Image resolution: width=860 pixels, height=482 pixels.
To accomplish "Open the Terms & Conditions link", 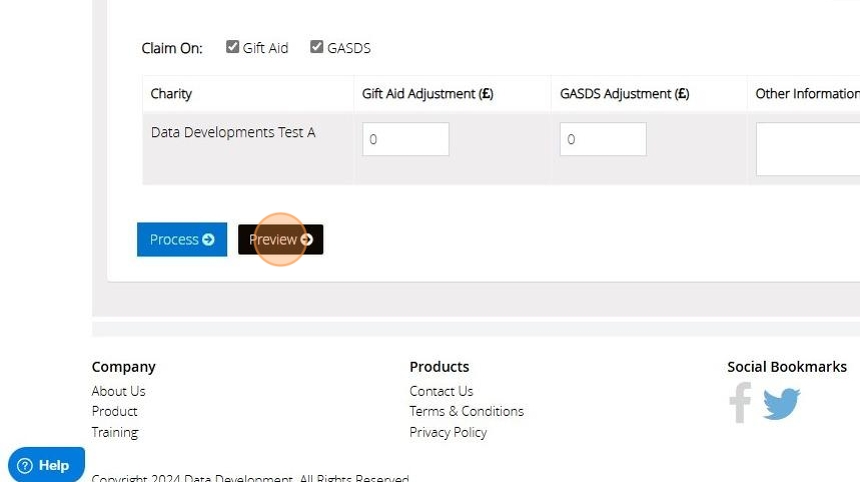I will (x=466, y=411).
